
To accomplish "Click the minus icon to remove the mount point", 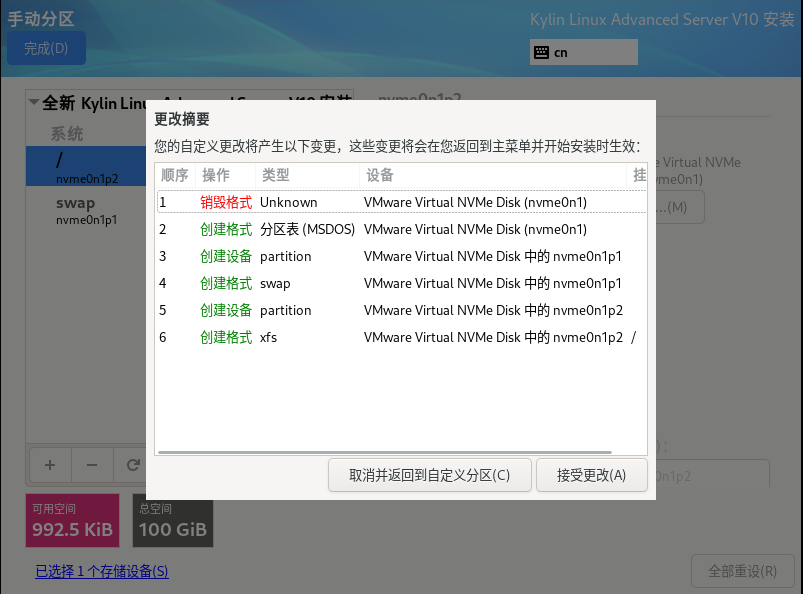I will point(92,465).
